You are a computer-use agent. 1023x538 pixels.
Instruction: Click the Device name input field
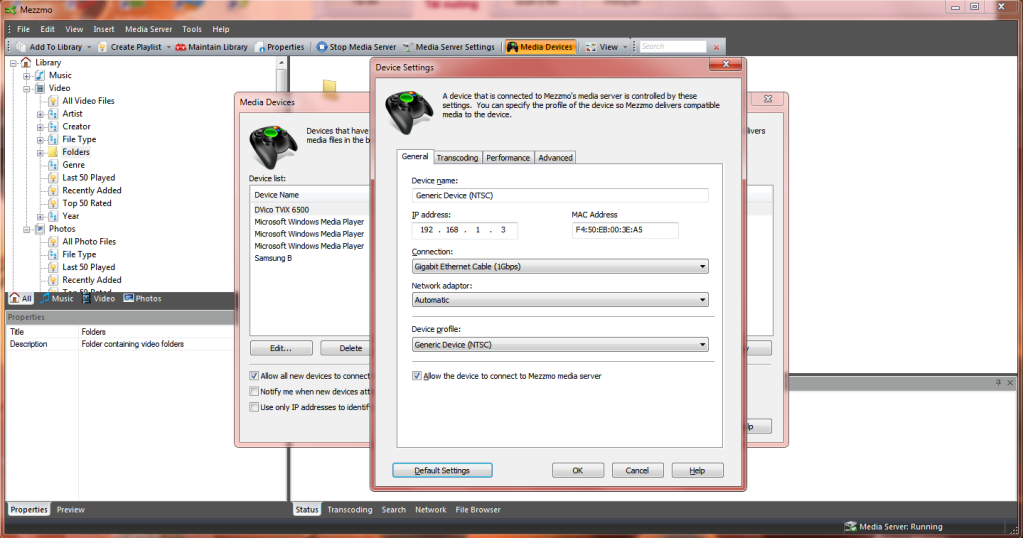pos(560,196)
